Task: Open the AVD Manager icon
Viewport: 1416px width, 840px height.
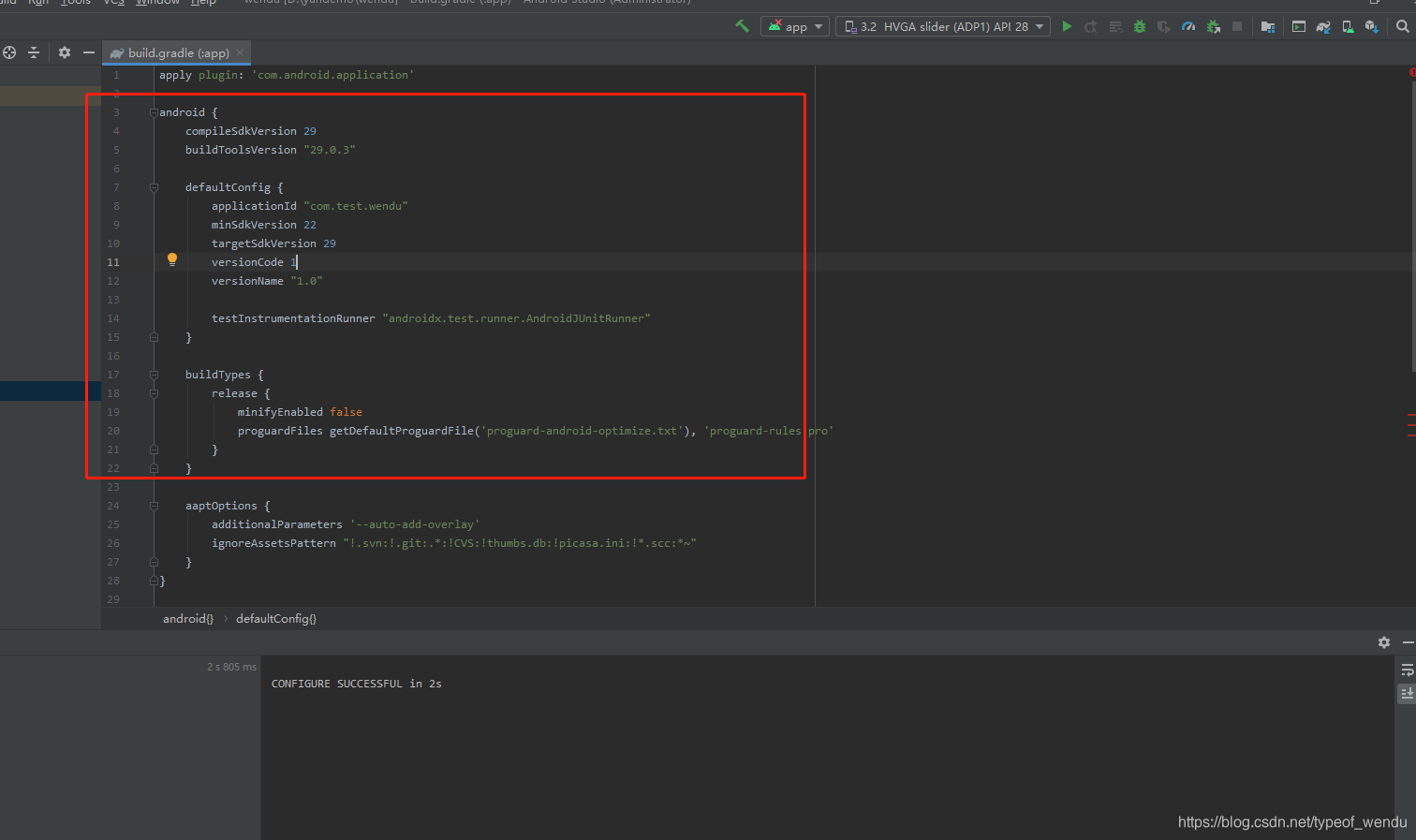Action: (1348, 26)
